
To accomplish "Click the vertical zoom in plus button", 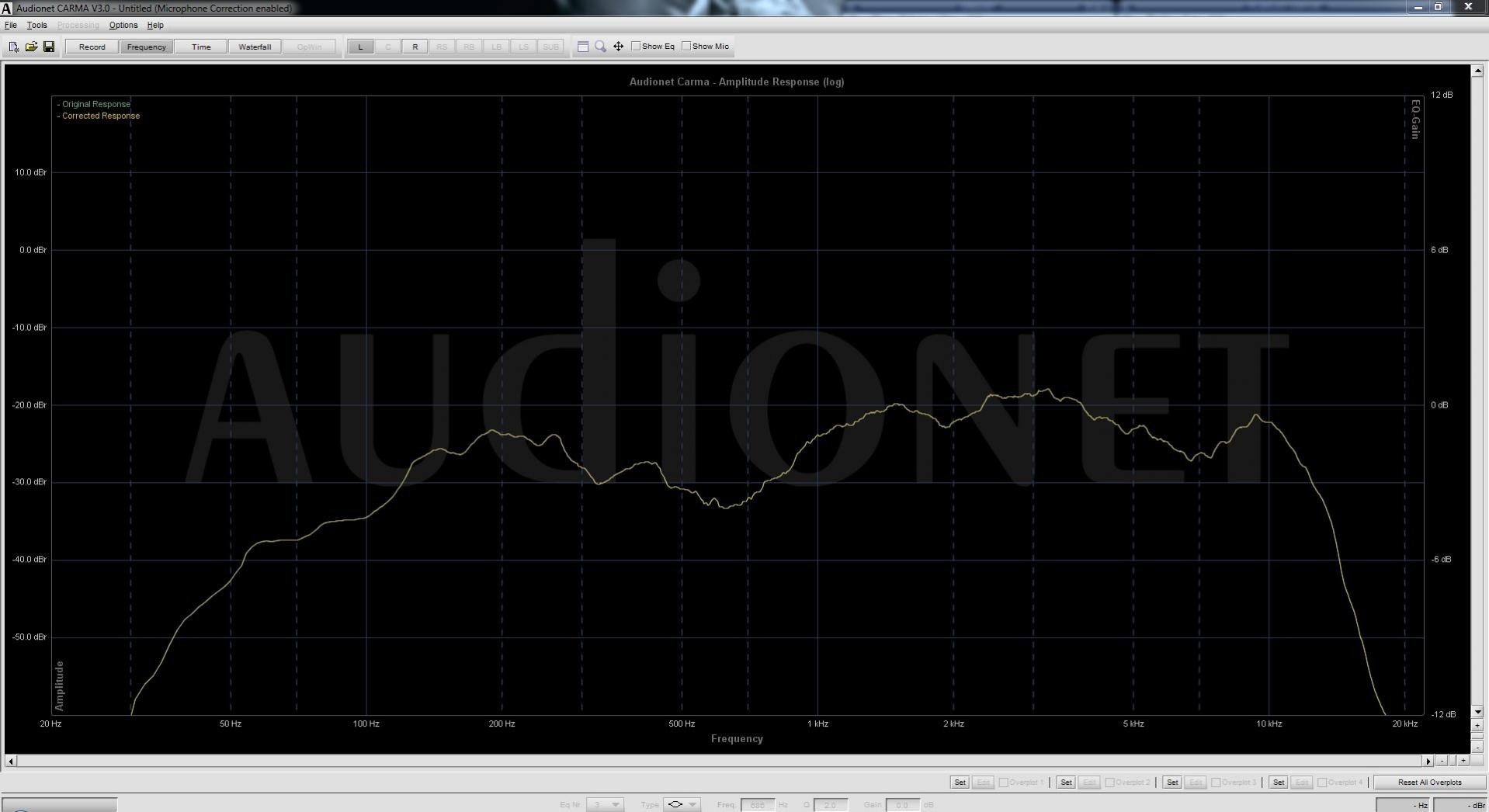I will pos(1477,726).
